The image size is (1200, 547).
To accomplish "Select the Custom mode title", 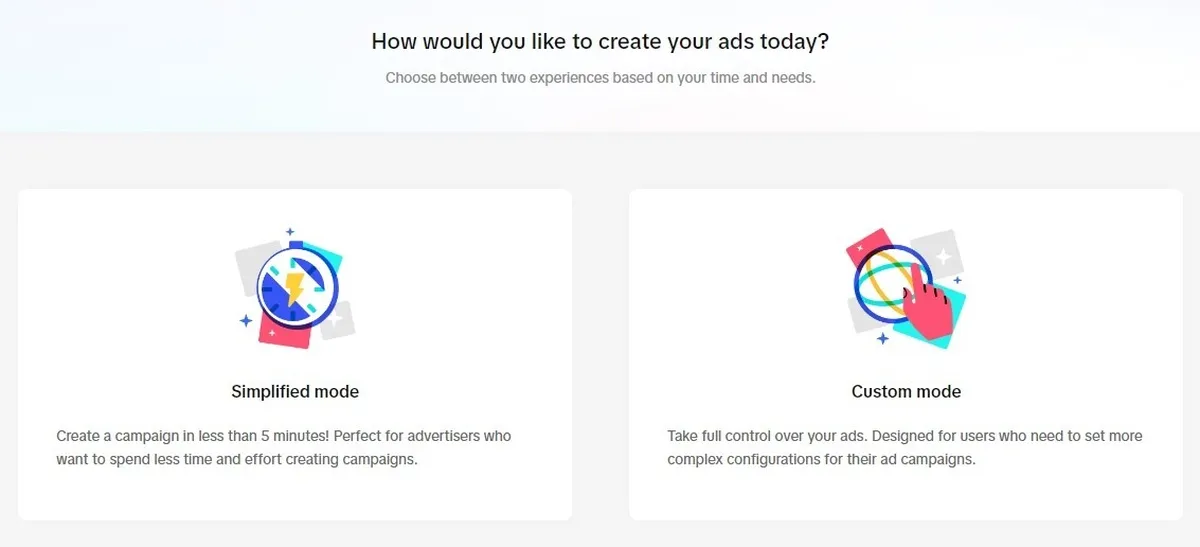I will [906, 391].
